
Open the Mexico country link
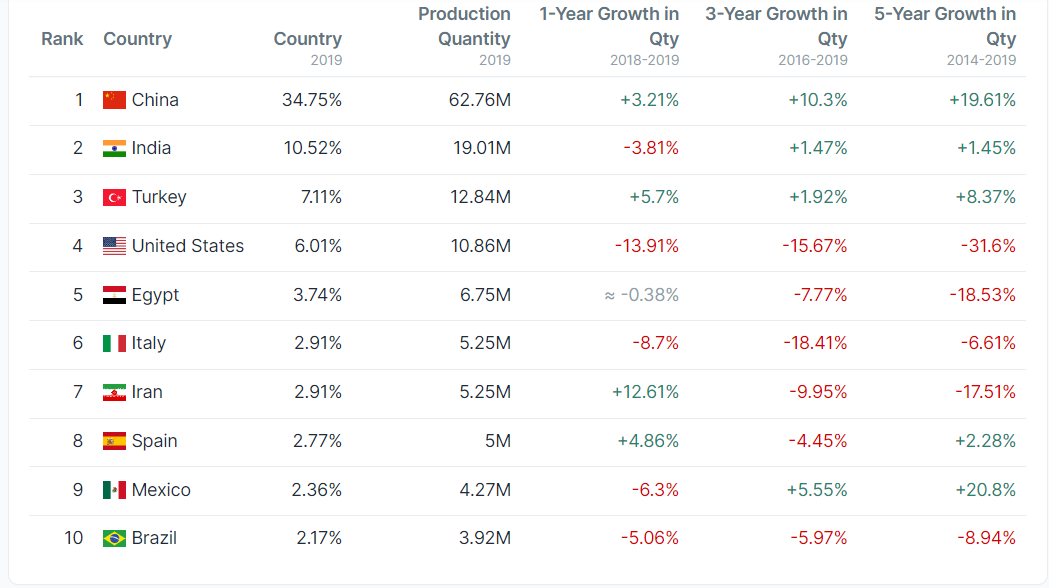[x=161, y=490]
